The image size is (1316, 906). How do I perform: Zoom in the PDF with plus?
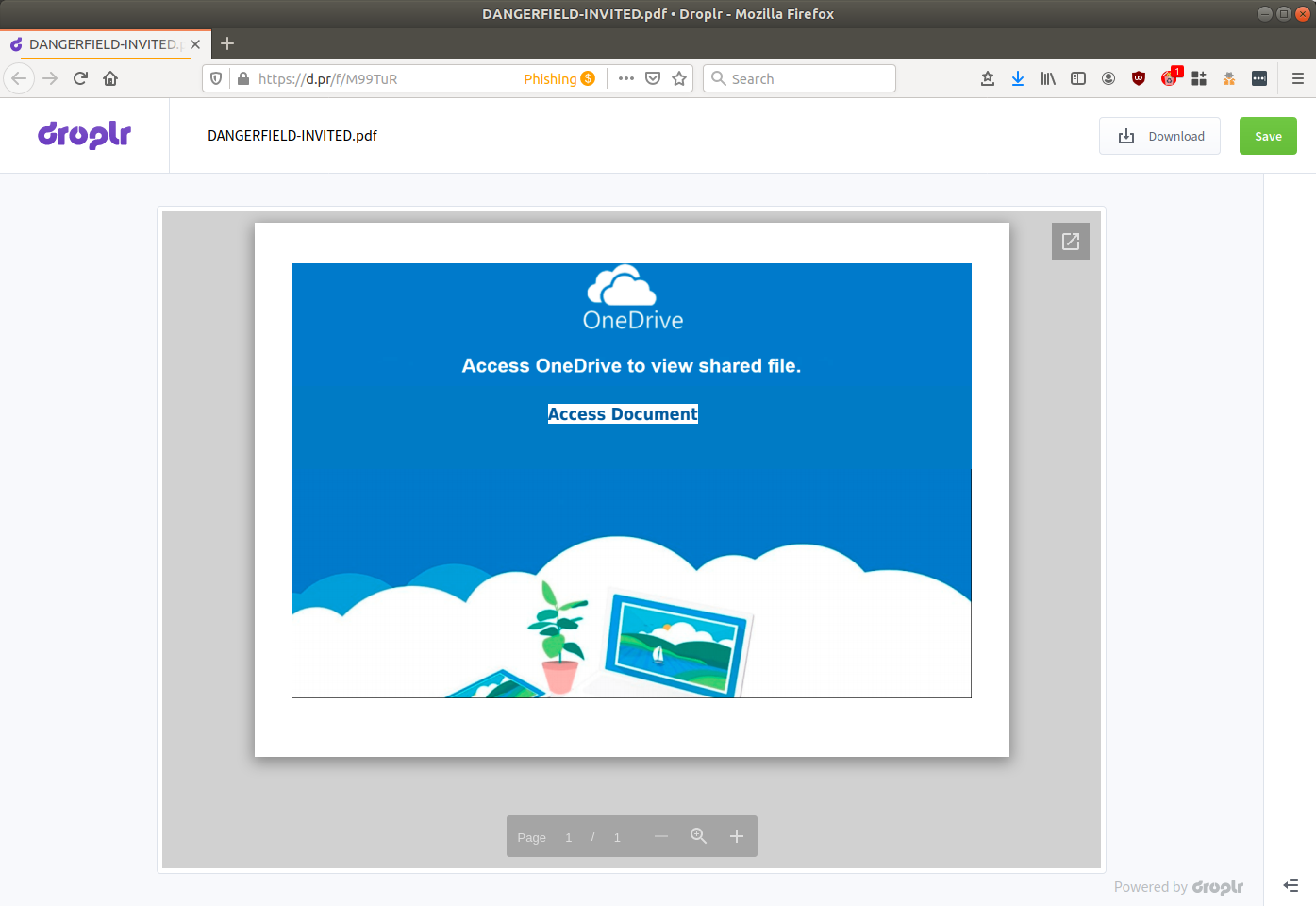pyautogui.click(x=737, y=836)
